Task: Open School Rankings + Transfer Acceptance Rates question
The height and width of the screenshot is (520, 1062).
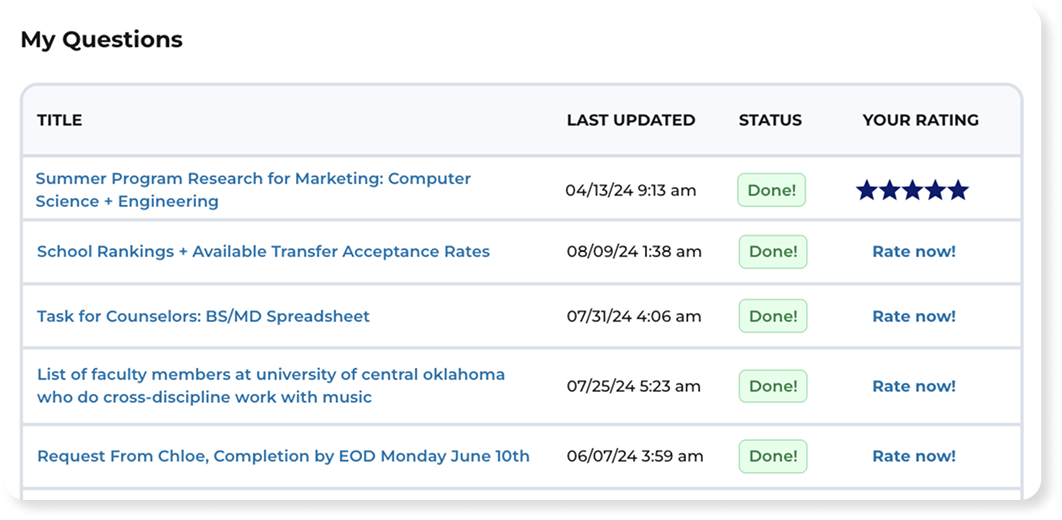Action: coord(263,252)
